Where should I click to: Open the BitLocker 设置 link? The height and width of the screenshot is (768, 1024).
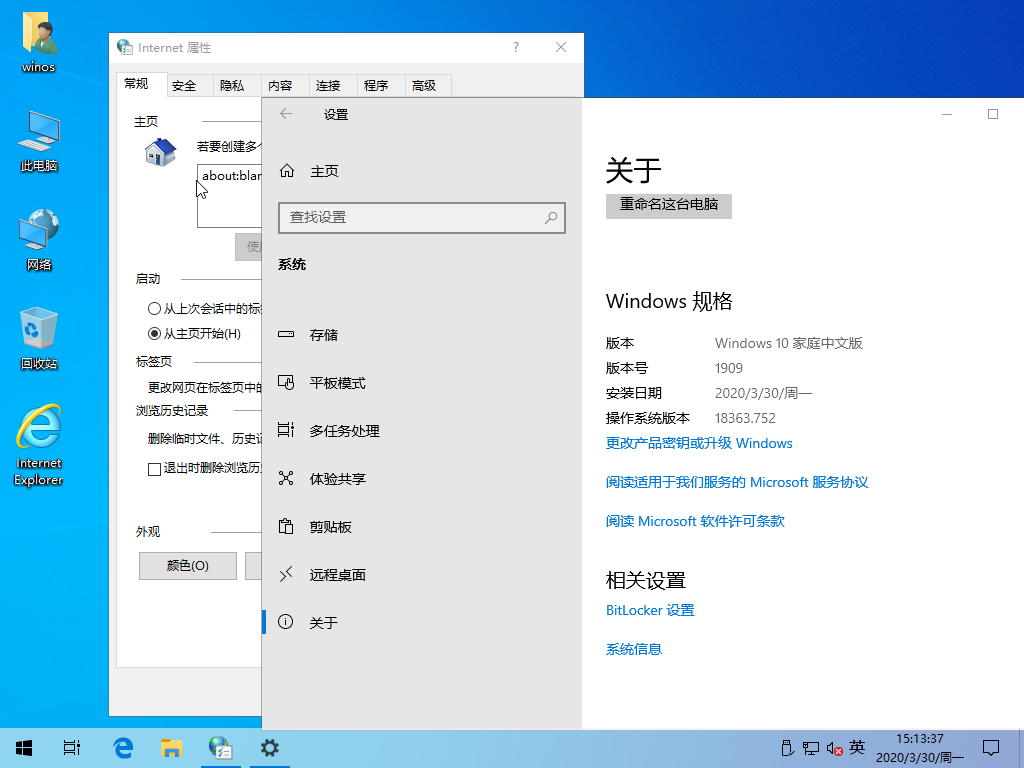650,611
